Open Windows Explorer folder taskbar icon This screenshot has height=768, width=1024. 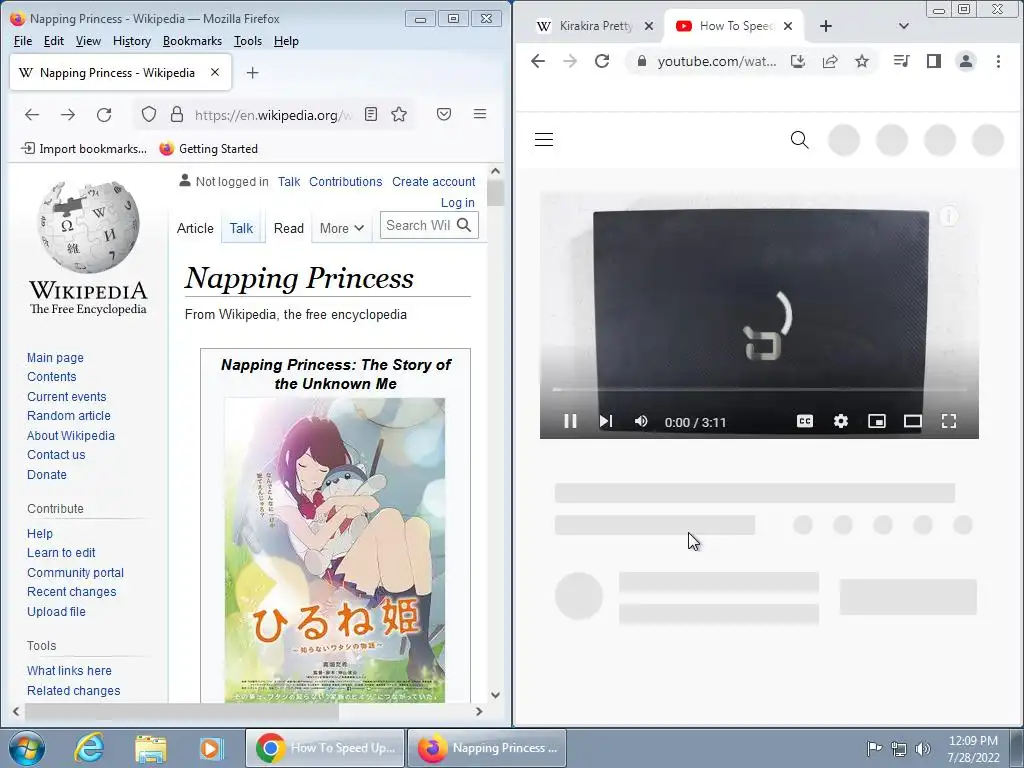pyautogui.click(x=150, y=748)
